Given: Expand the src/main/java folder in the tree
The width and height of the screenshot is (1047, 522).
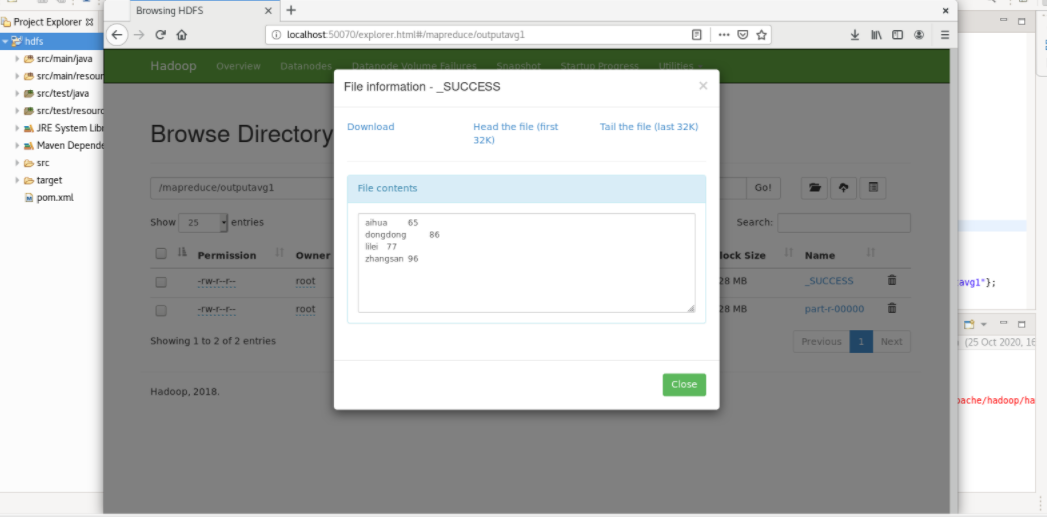Looking at the screenshot, I should pyautogui.click(x=17, y=59).
